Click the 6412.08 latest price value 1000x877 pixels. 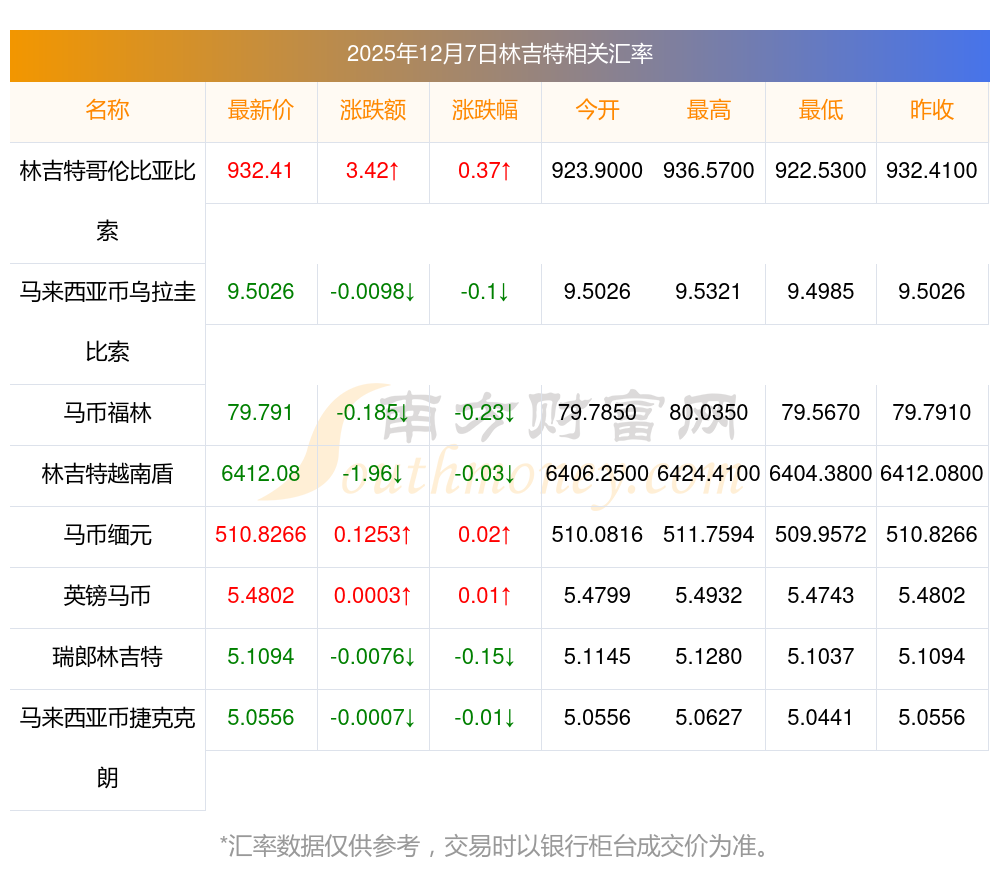(260, 474)
